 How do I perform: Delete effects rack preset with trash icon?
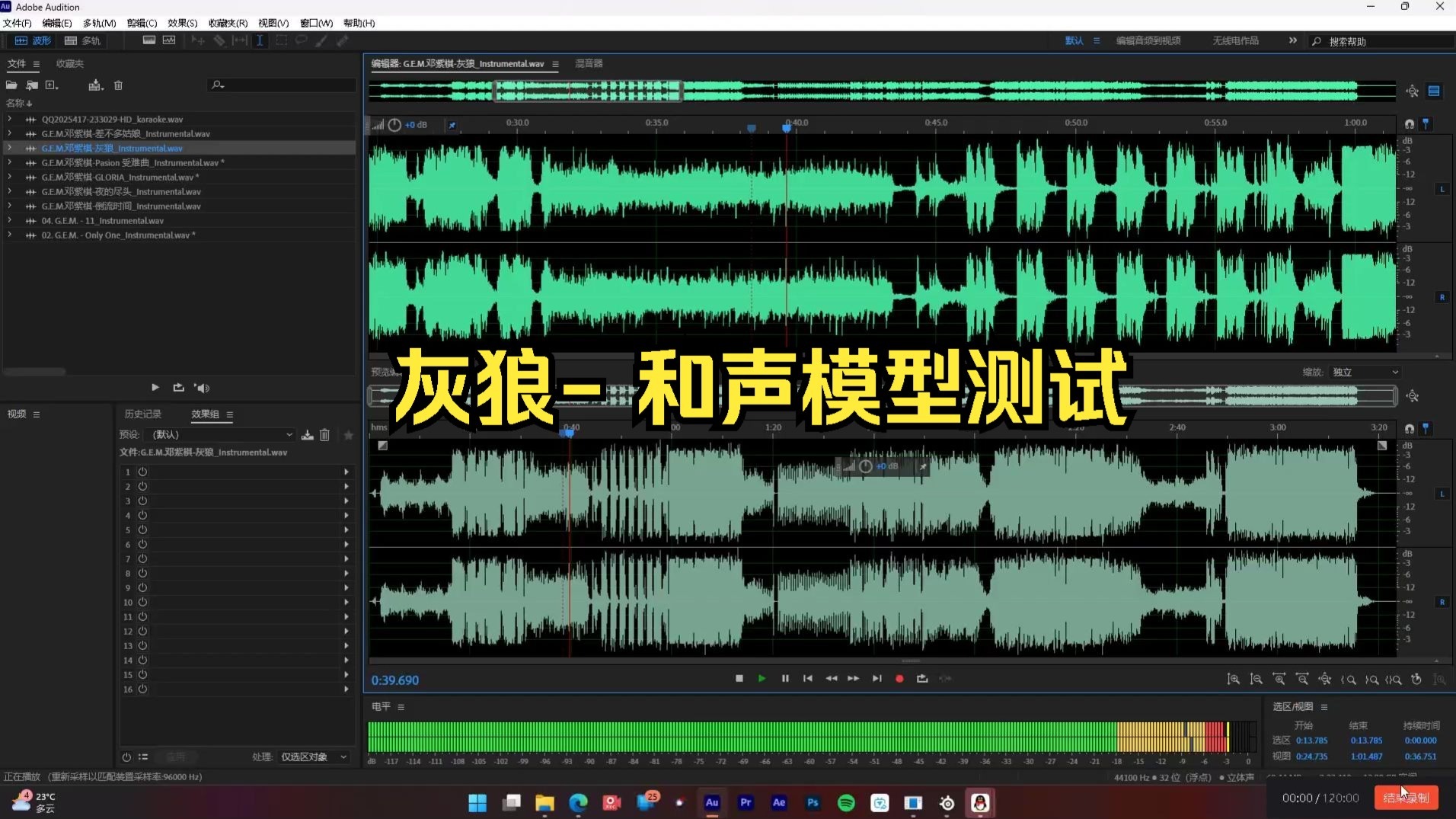pyautogui.click(x=325, y=434)
